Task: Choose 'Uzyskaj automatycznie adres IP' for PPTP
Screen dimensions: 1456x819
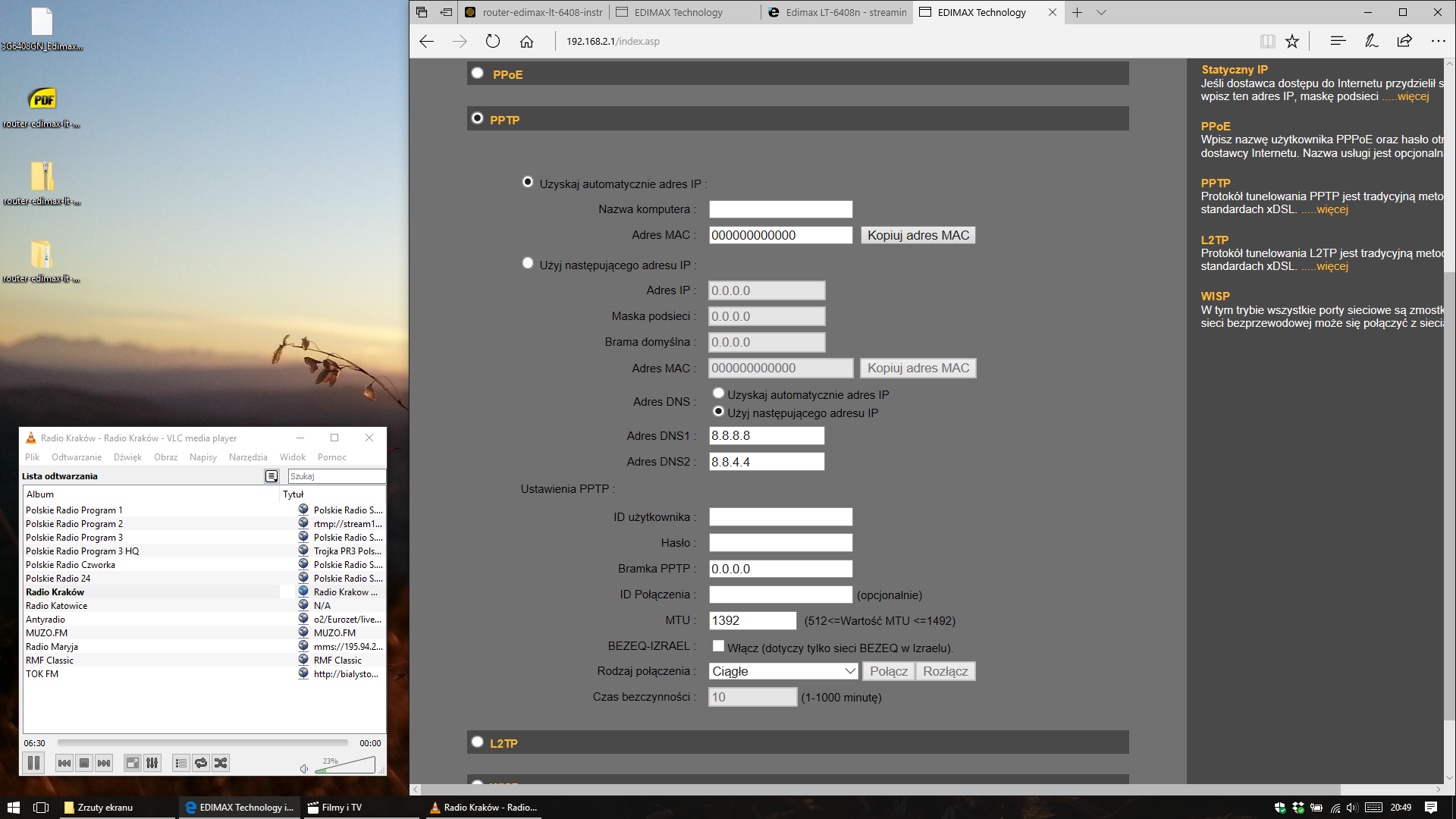Action: click(x=528, y=182)
